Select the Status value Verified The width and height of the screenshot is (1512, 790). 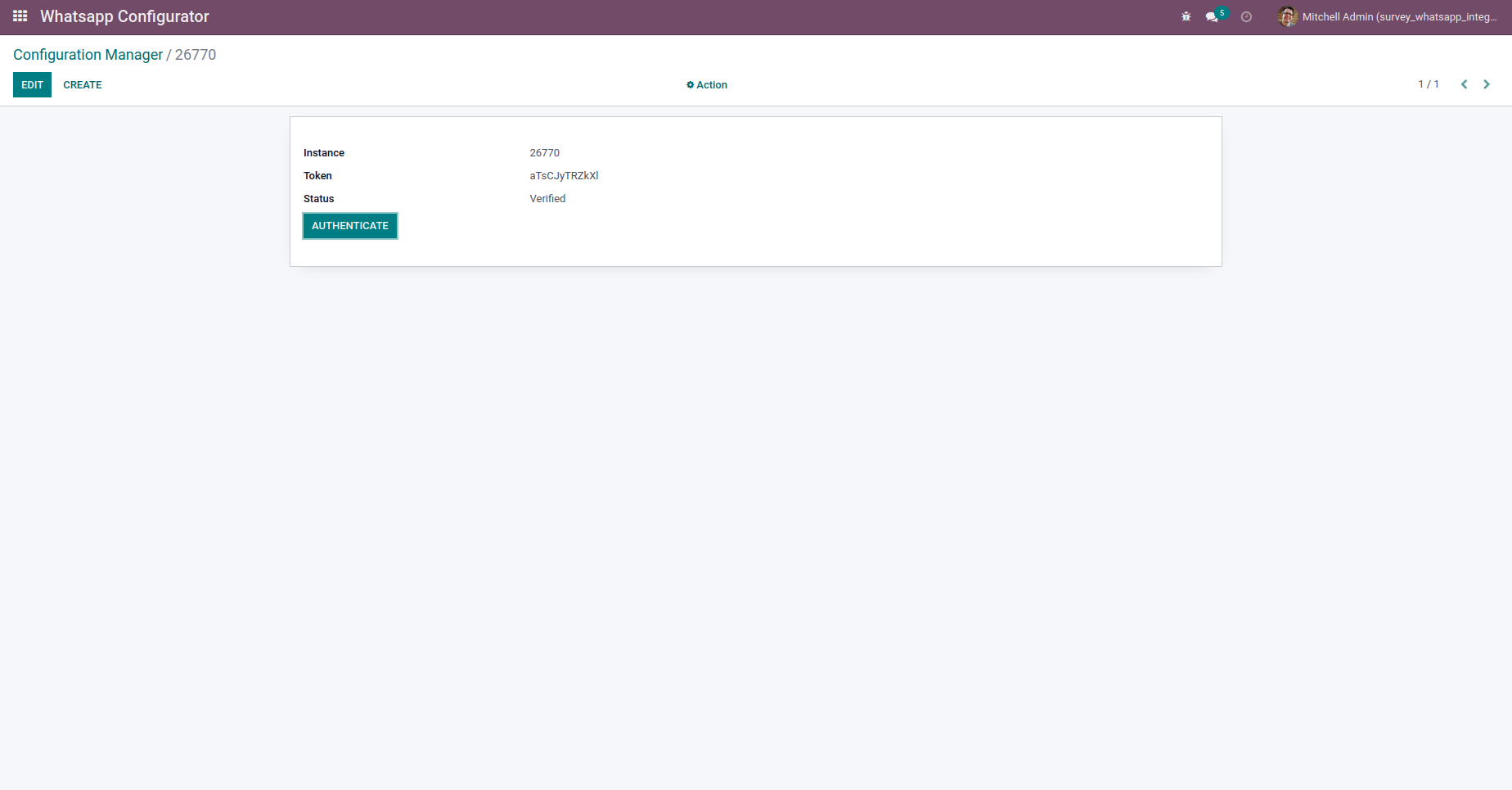pyautogui.click(x=547, y=199)
